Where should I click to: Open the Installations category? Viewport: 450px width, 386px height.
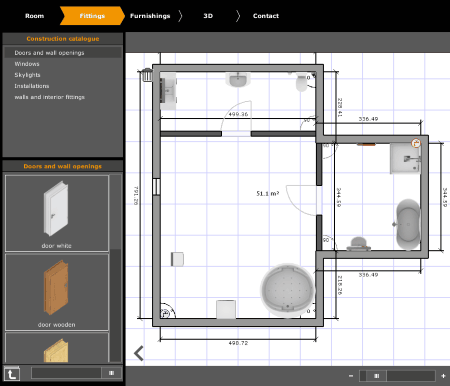32,86
